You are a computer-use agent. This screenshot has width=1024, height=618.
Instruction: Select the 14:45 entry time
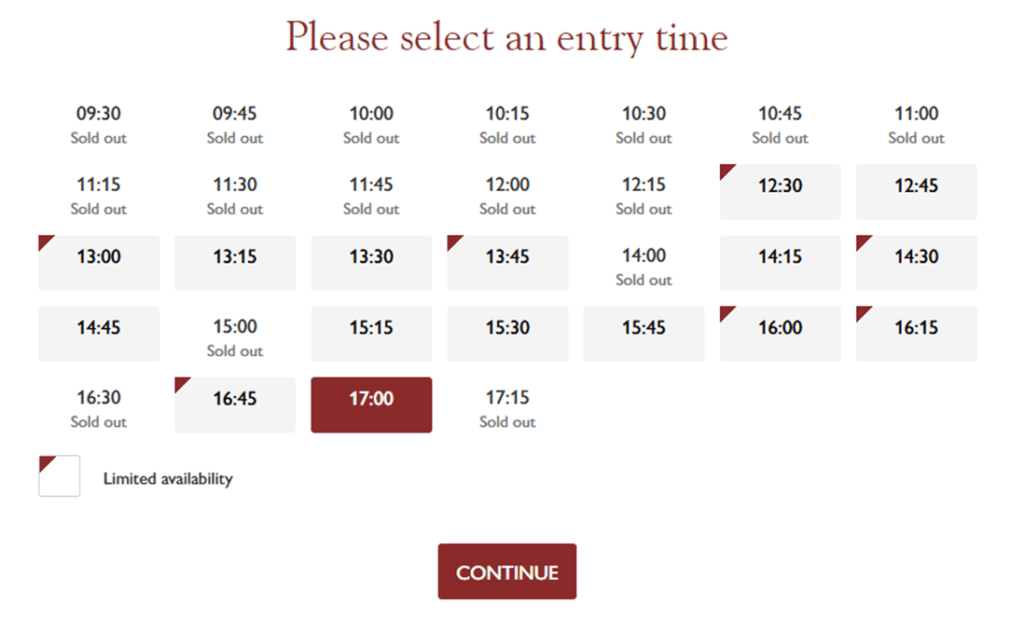pyautogui.click(x=99, y=334)
